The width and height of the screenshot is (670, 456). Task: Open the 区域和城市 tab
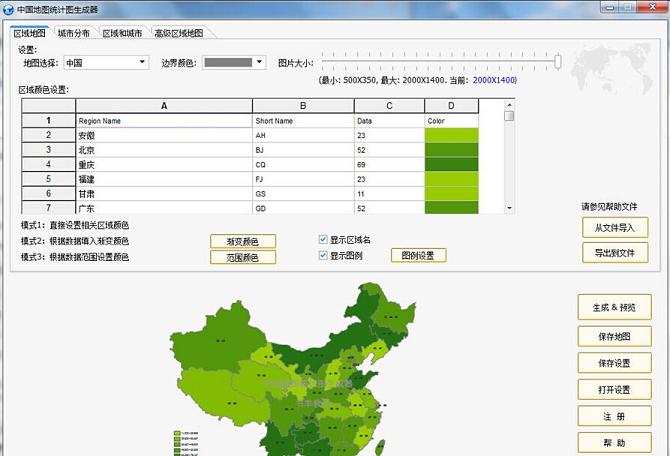point(122,33)
